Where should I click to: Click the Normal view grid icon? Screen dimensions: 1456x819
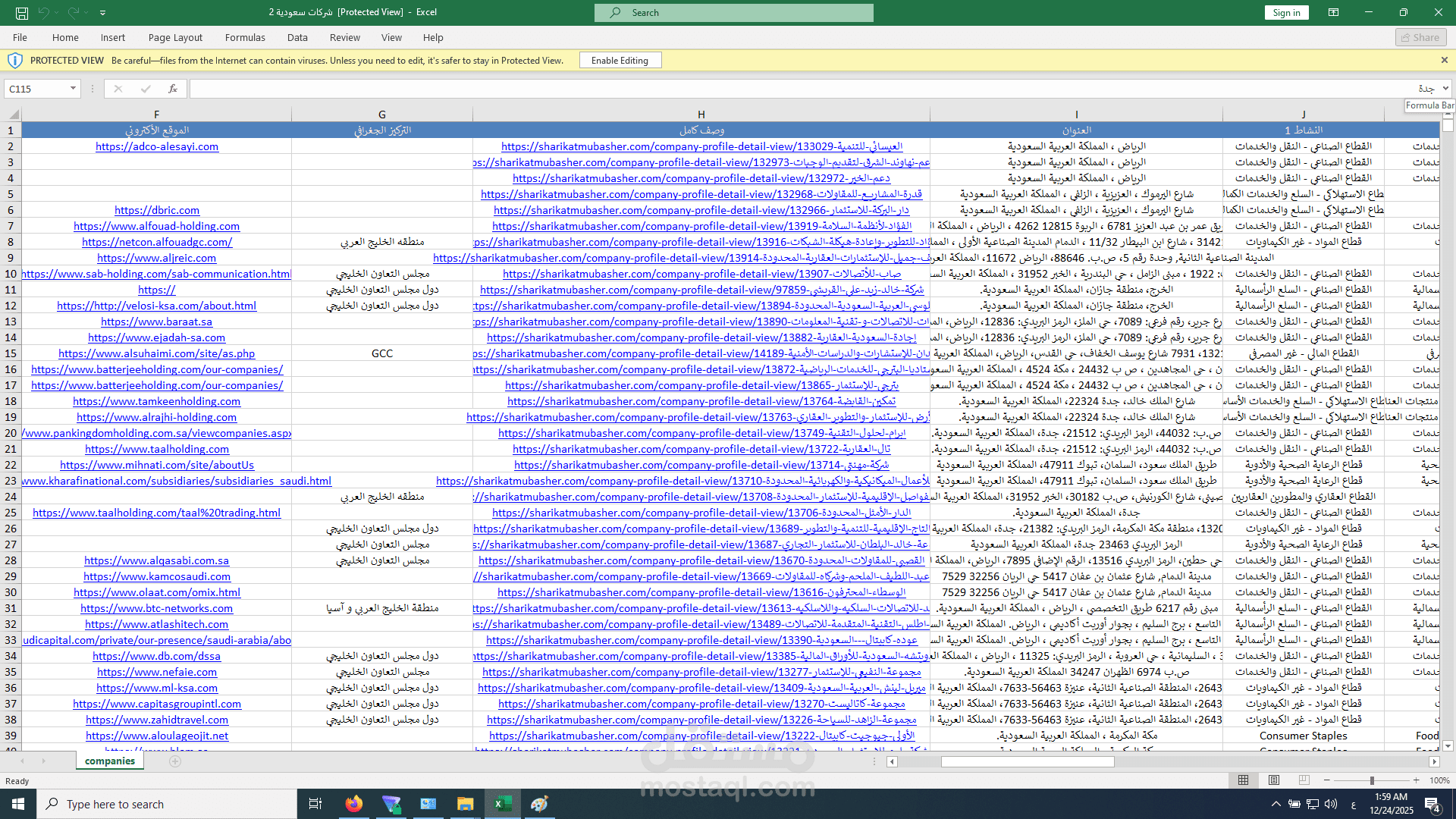coord(1243,780)
